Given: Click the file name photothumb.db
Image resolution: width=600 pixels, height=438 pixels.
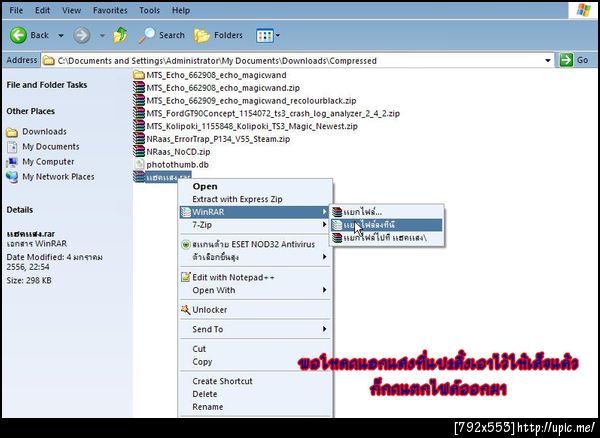Looking at the screenshot, I should [178, 165].
